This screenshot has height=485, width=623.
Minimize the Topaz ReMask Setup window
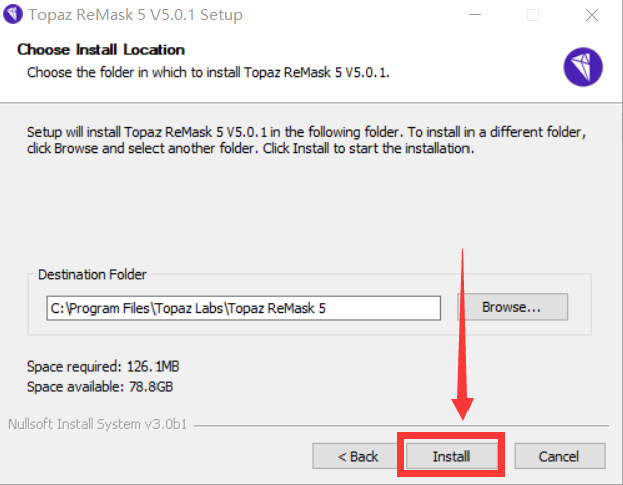point(475,15)
